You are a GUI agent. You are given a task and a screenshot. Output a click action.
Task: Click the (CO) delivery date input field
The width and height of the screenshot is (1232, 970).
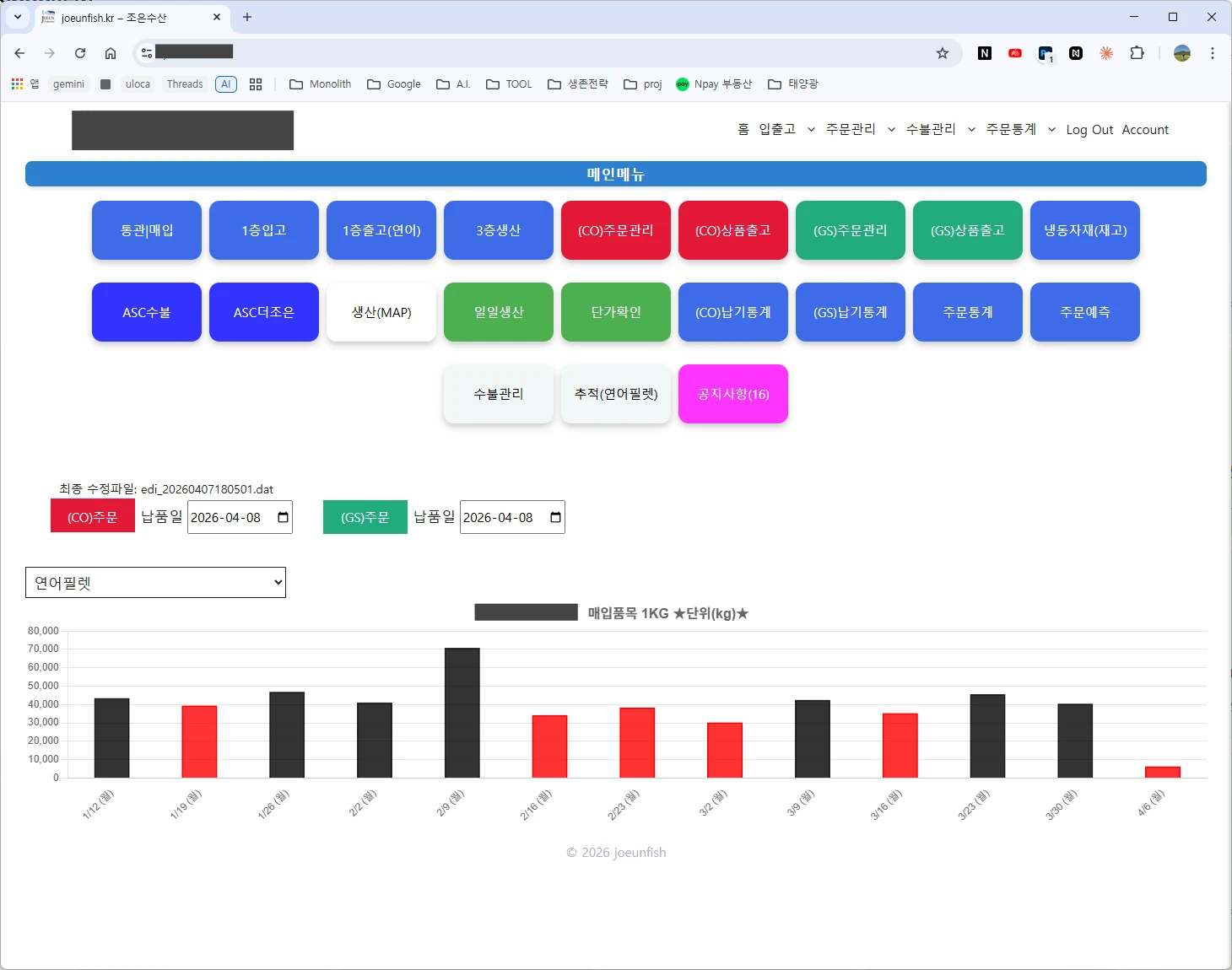pos(240,517)
